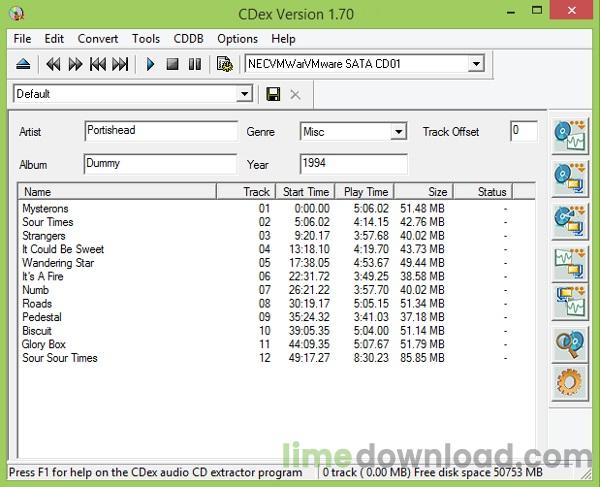This screenshot has width=600, height=487.
Task: Click the magnifier CDDB lookup icon
Action: tap(570, 345)
